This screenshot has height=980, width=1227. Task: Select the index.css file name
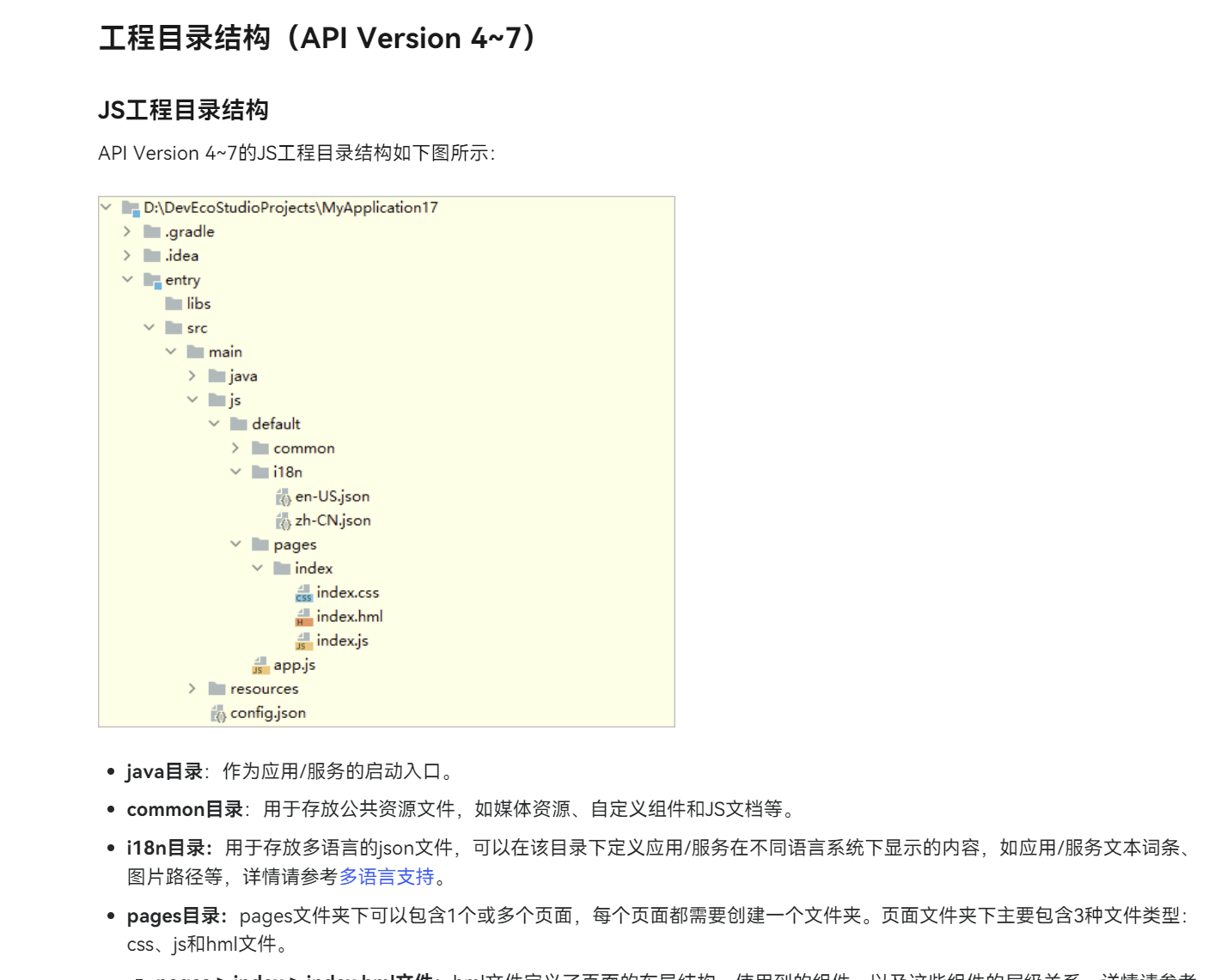click(348, 593)
